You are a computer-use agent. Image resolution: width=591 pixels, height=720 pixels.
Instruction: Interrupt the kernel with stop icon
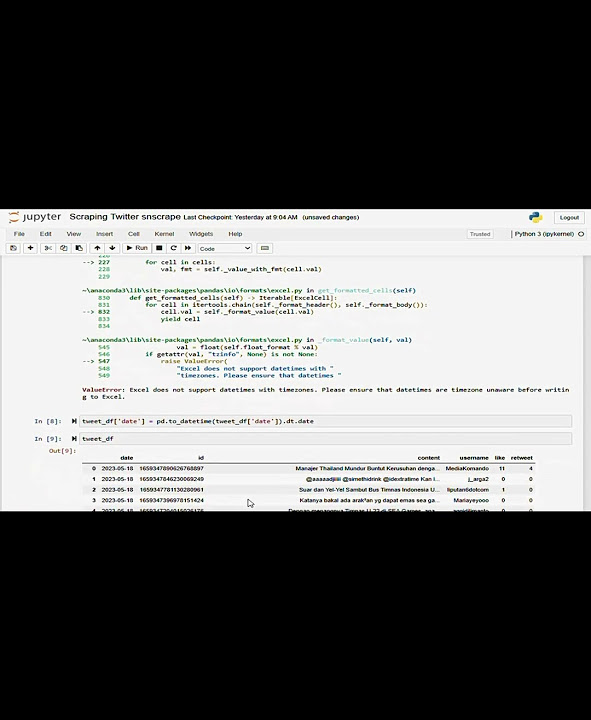(159, 248)
